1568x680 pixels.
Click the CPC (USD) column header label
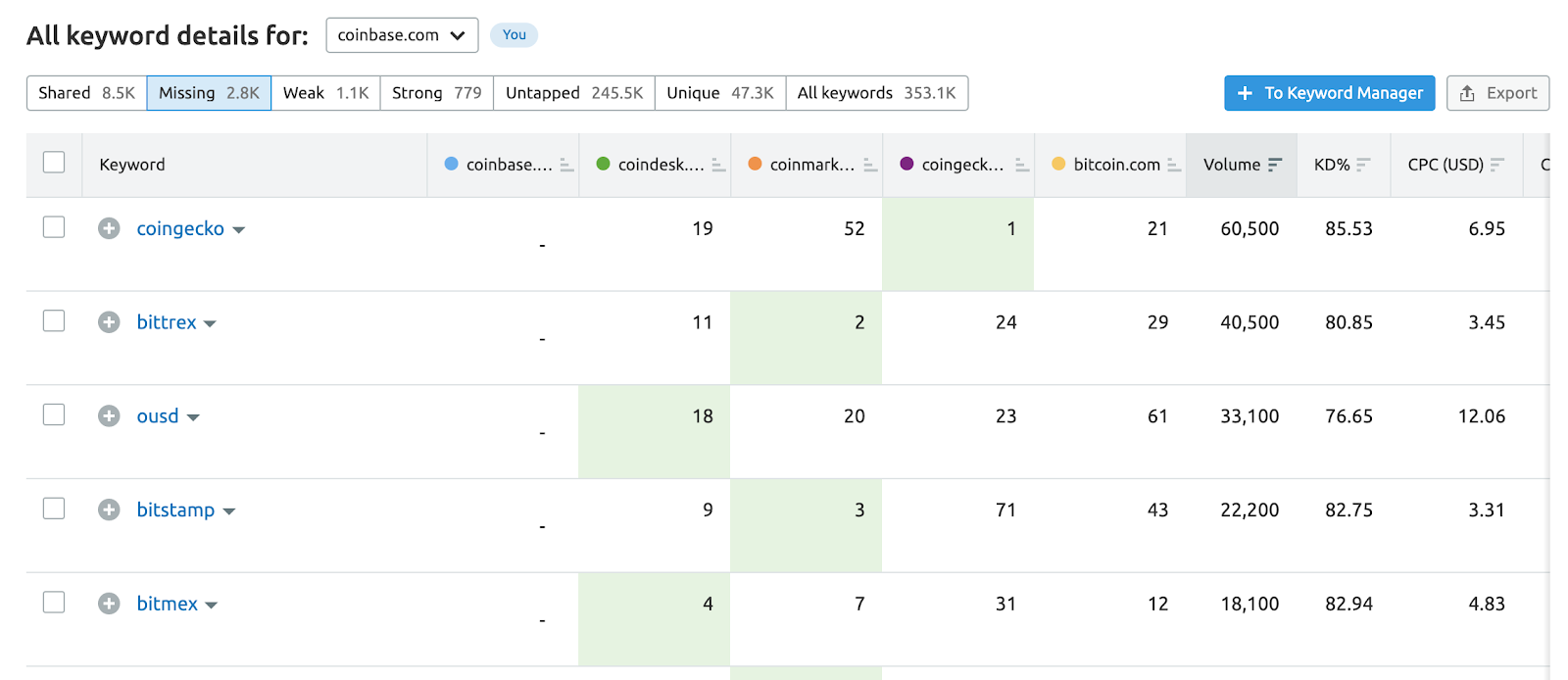[1445, 165]
